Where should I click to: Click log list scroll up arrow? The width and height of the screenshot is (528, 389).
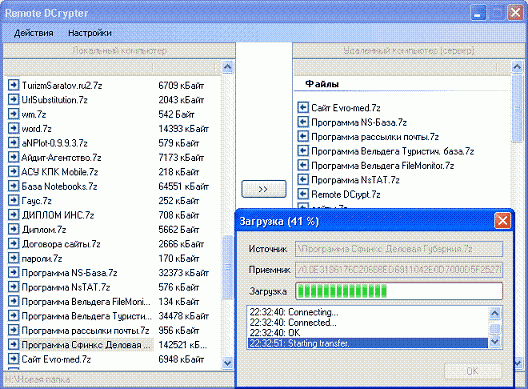point(495,314)
